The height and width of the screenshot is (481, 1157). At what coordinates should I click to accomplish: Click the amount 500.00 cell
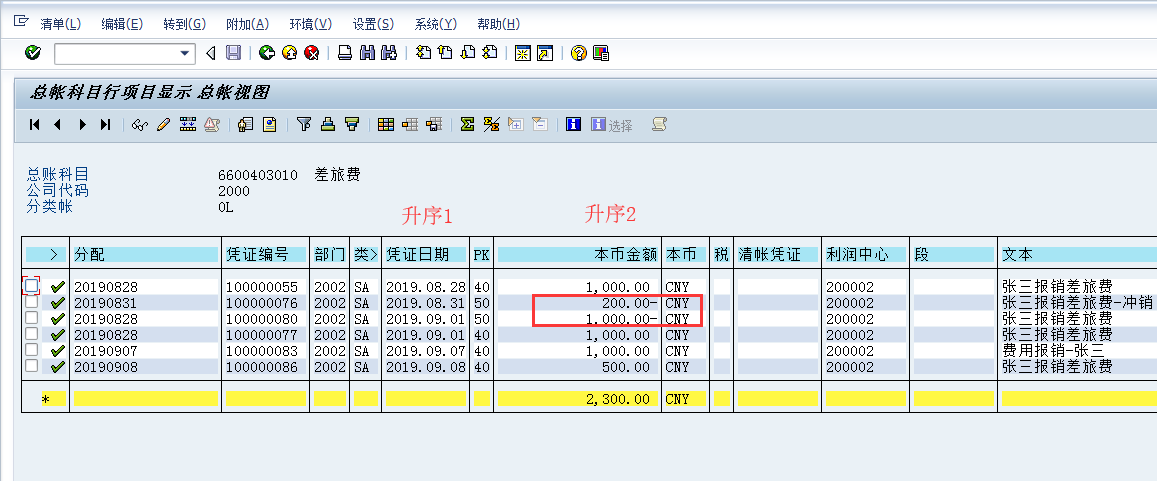[578, 367]
